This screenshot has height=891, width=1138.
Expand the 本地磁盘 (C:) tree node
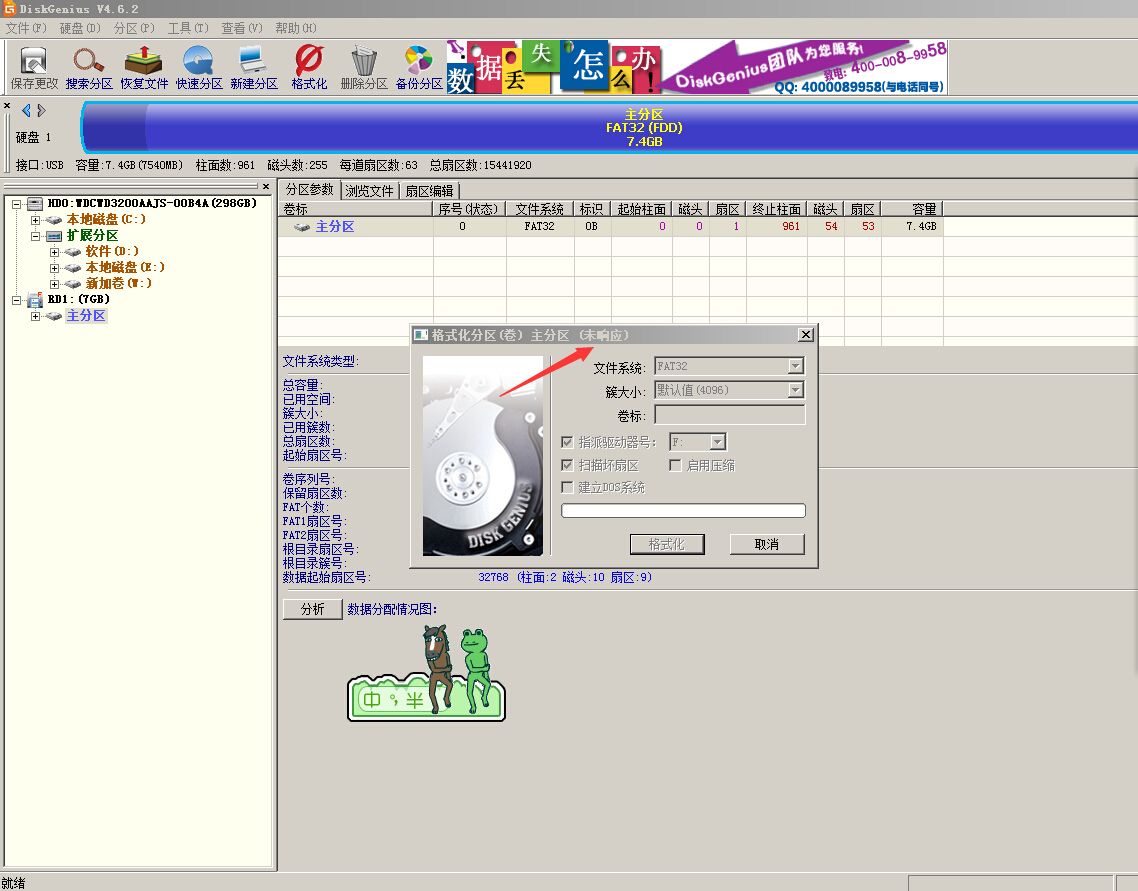click(35, 220)
